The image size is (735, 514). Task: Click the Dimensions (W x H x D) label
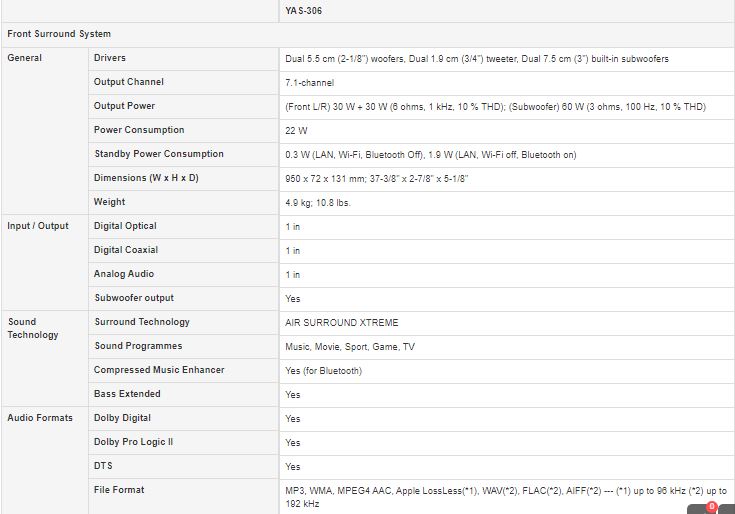coord(146,178)
